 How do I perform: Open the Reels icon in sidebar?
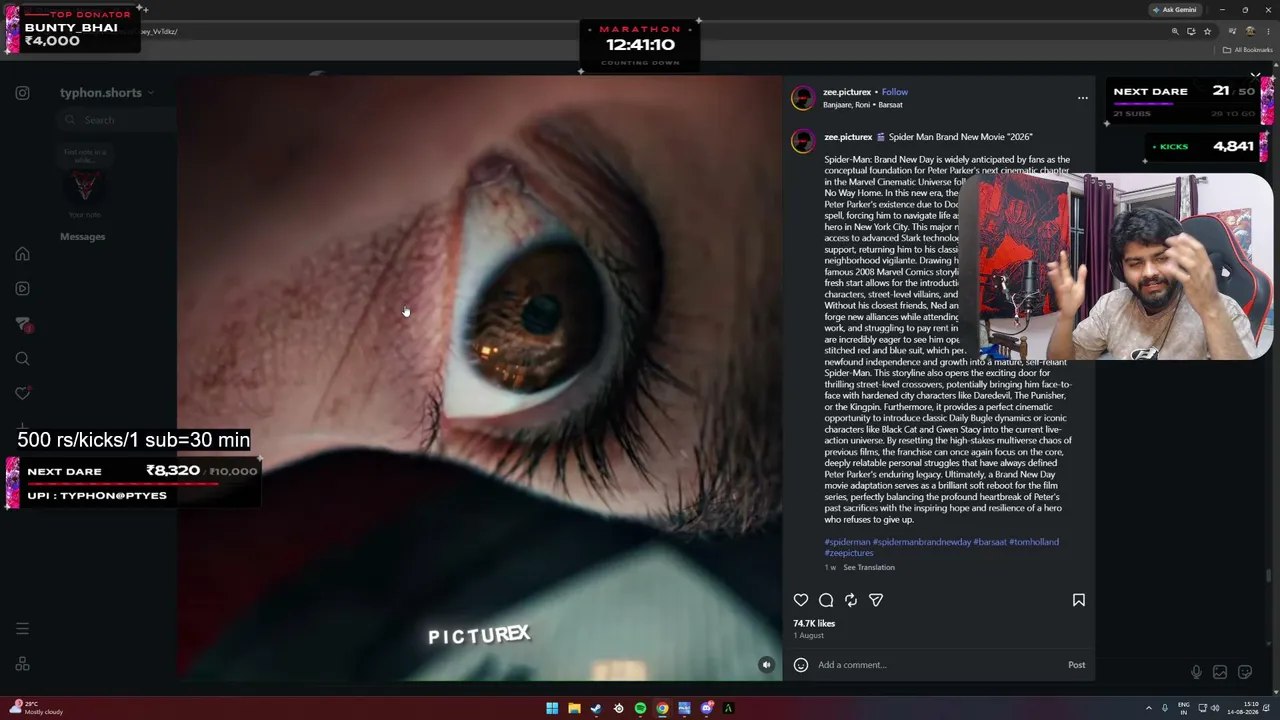(22, 289)
